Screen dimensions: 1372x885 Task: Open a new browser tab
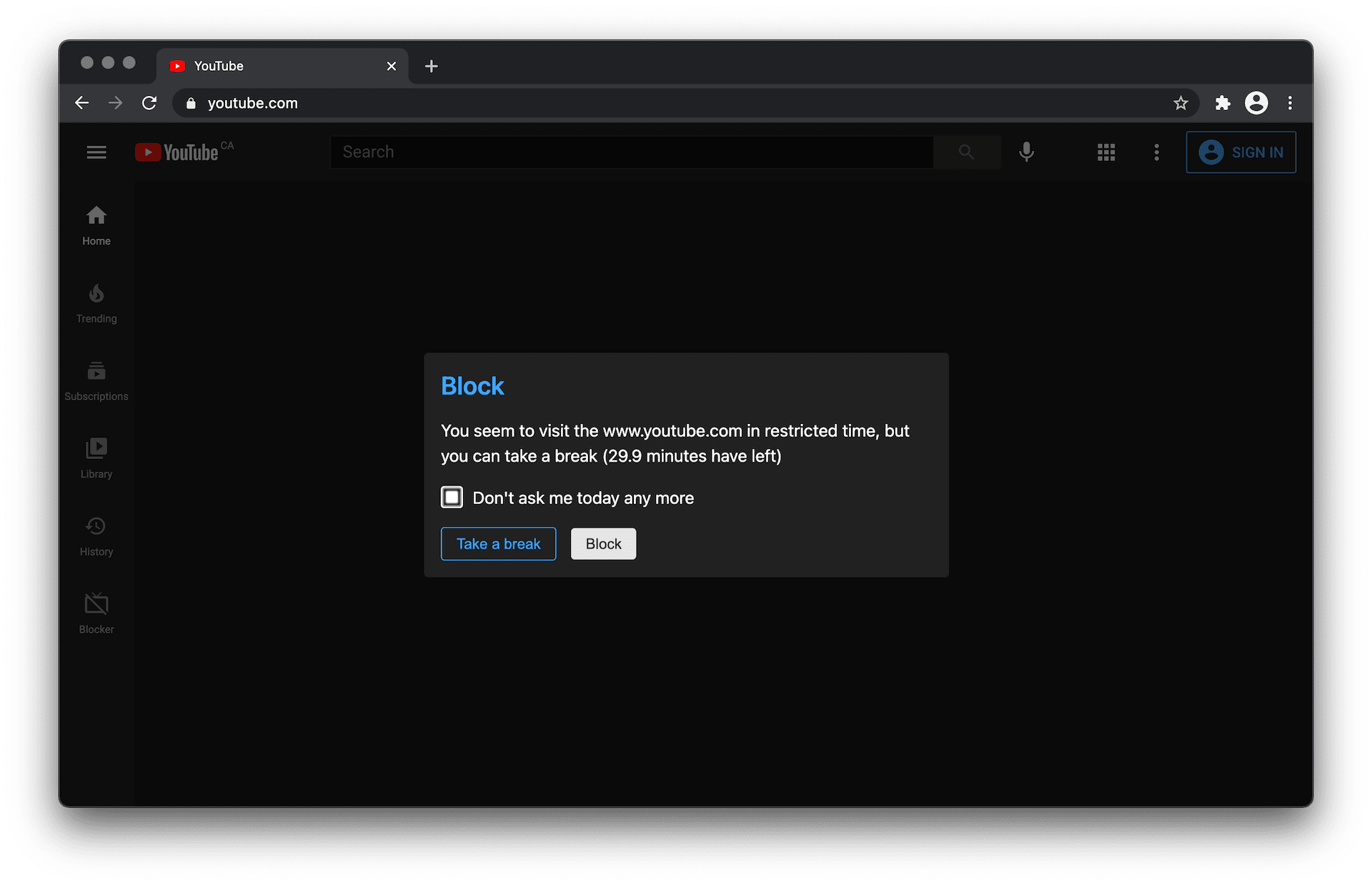[431, 66]
